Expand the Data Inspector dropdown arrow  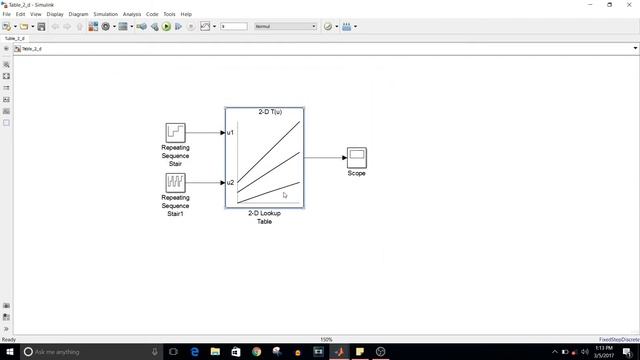(214, 27)
